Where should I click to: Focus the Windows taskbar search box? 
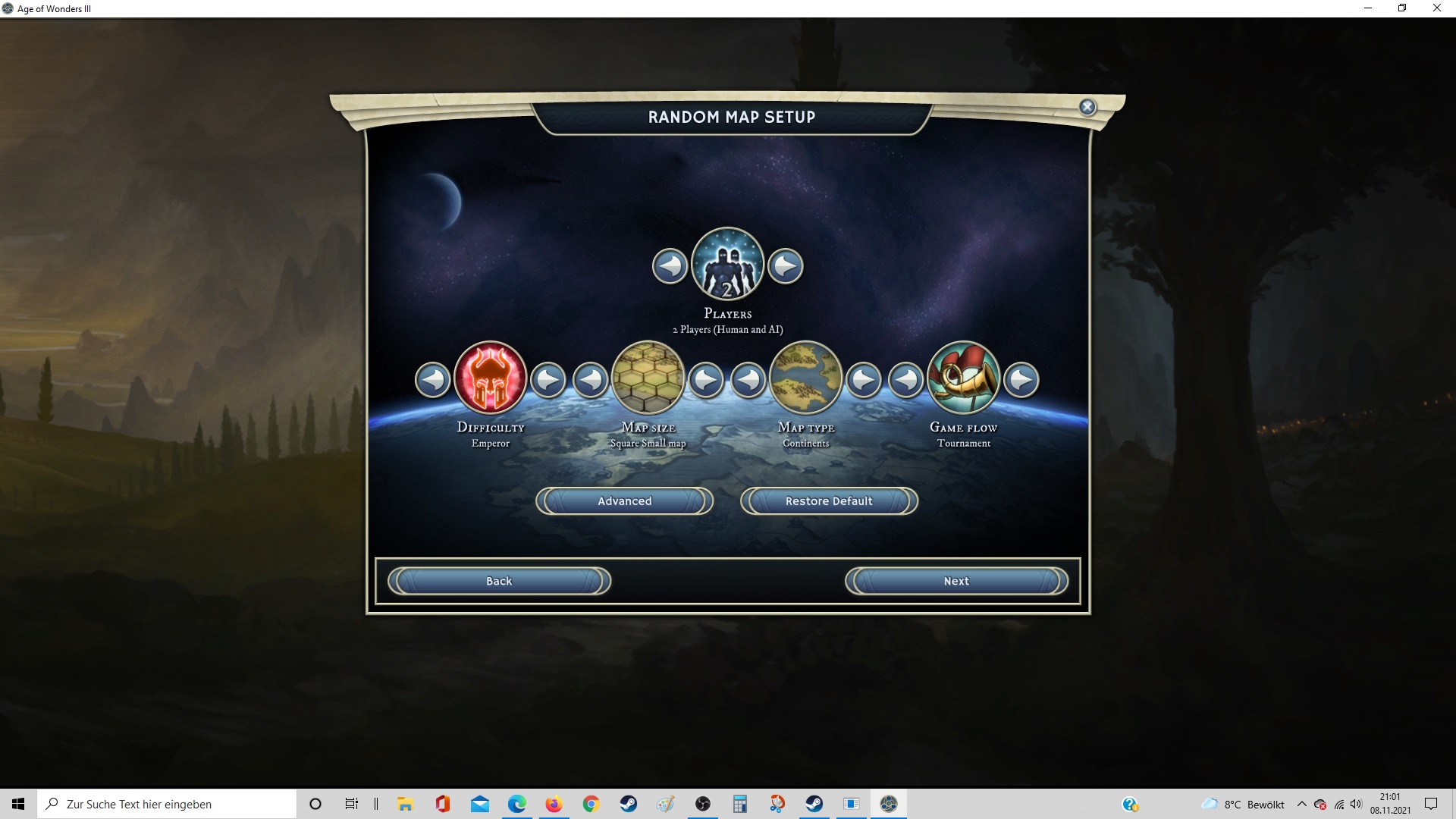(167, 804)
